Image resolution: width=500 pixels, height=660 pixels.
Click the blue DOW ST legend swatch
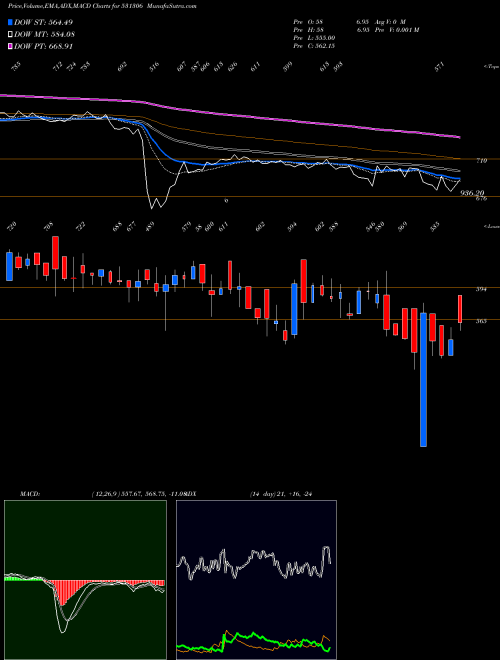[10, 22]
